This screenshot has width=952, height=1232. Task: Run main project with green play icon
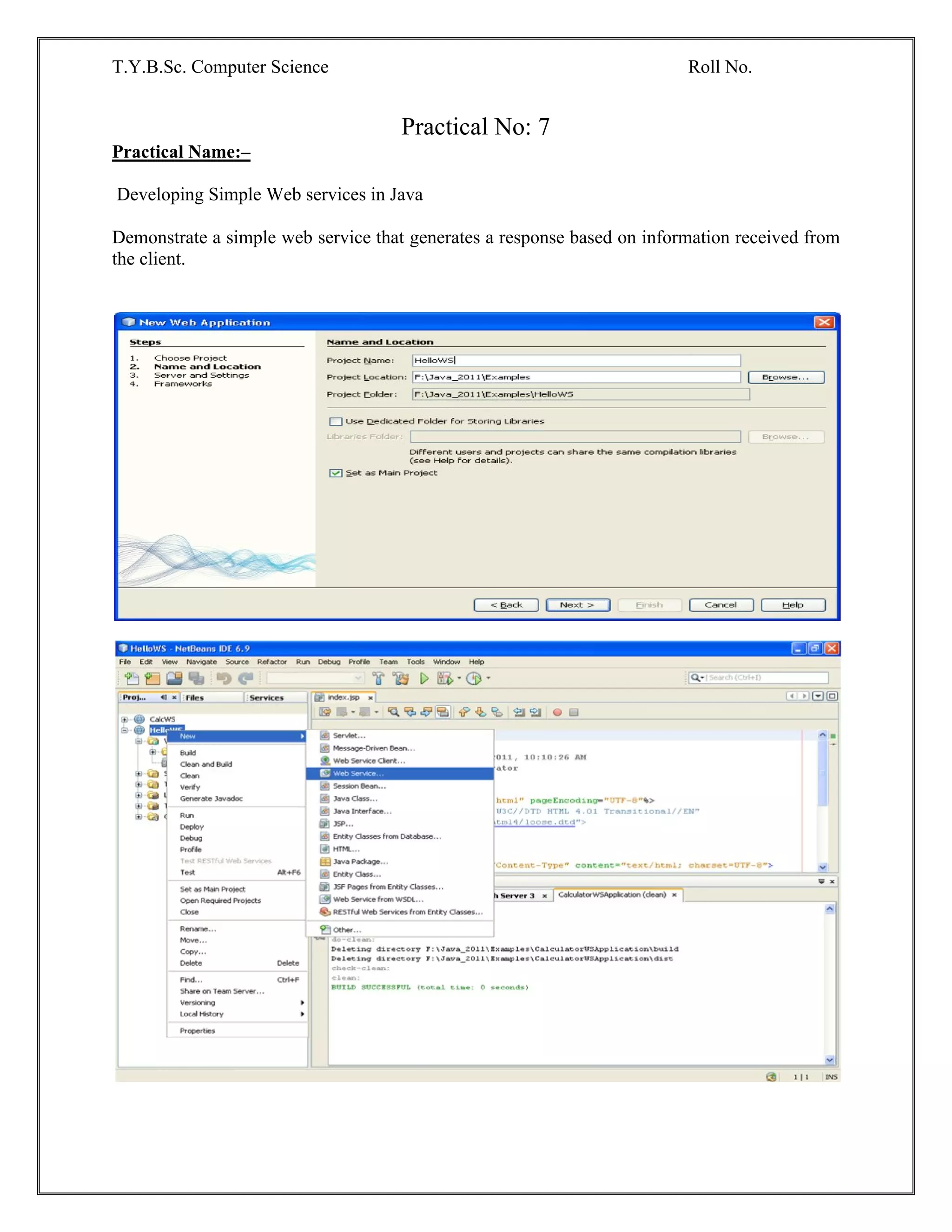[x=424, y=678]
